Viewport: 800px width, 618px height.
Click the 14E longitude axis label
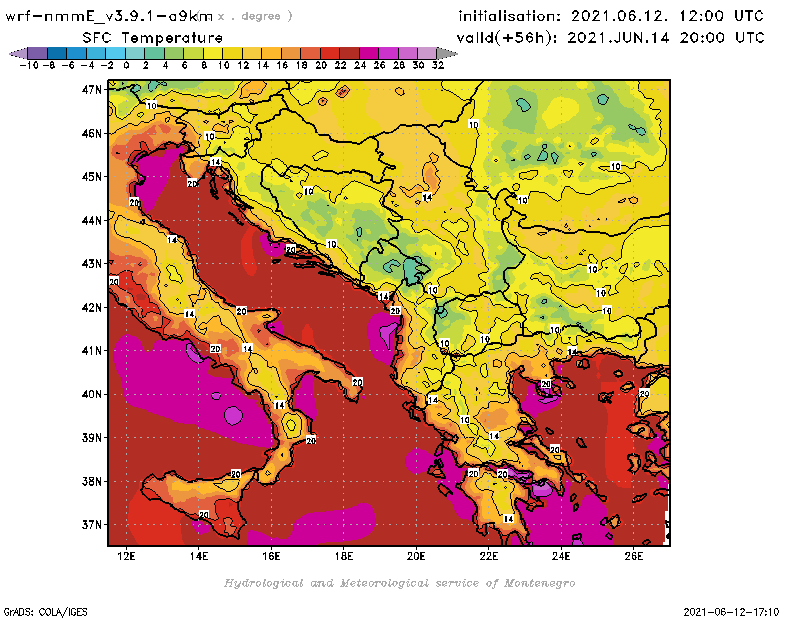coord(198,556)
